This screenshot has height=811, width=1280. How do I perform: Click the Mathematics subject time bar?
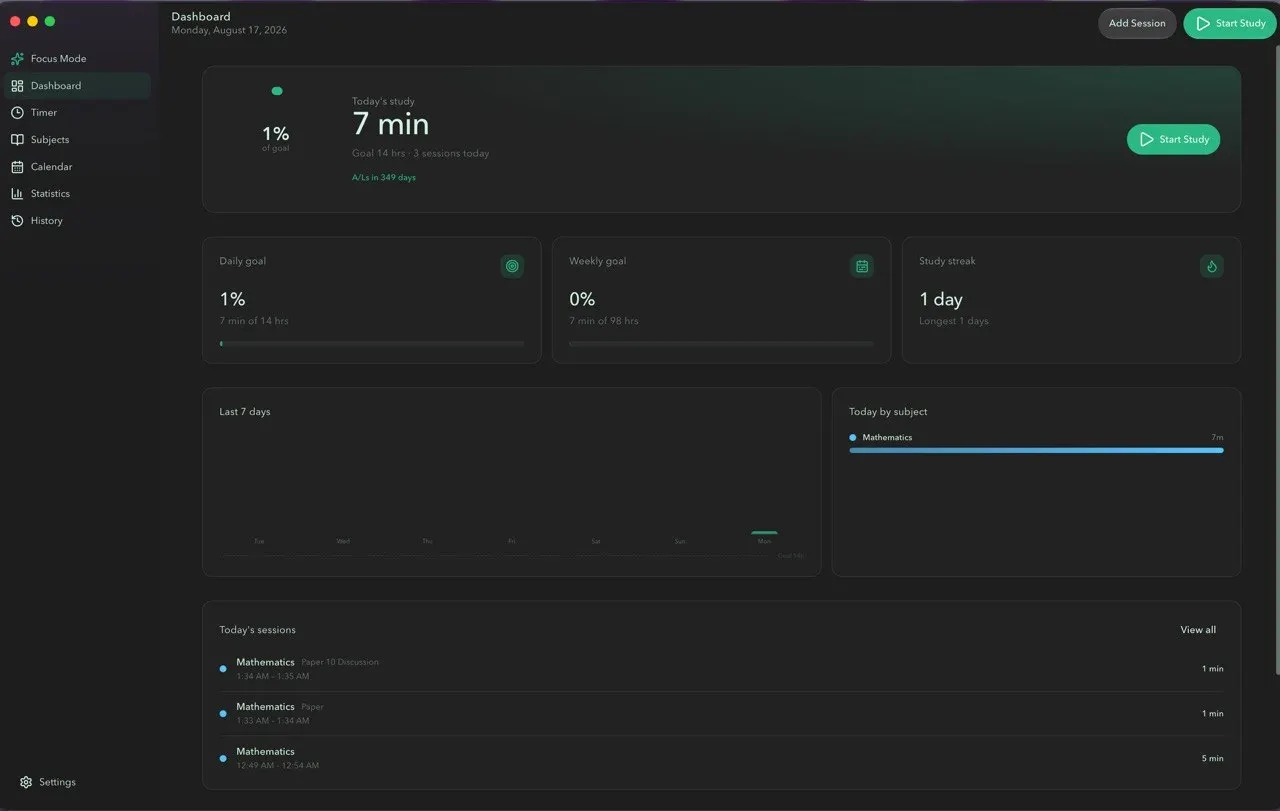1036,451
